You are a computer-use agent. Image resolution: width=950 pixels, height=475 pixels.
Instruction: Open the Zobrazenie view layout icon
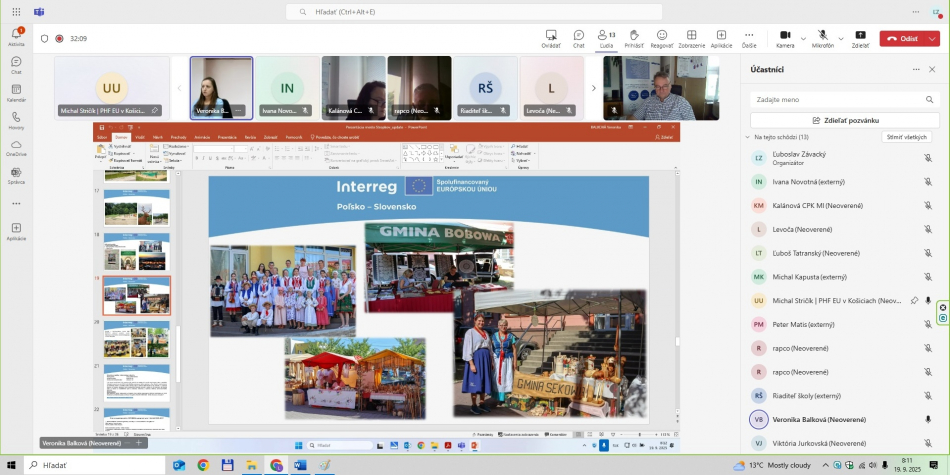[691, 35]
